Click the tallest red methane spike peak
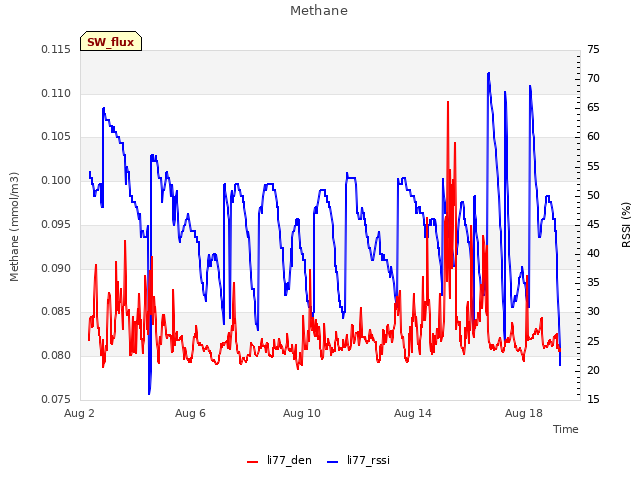The image size is (640, 480). (x=448, y=102)
